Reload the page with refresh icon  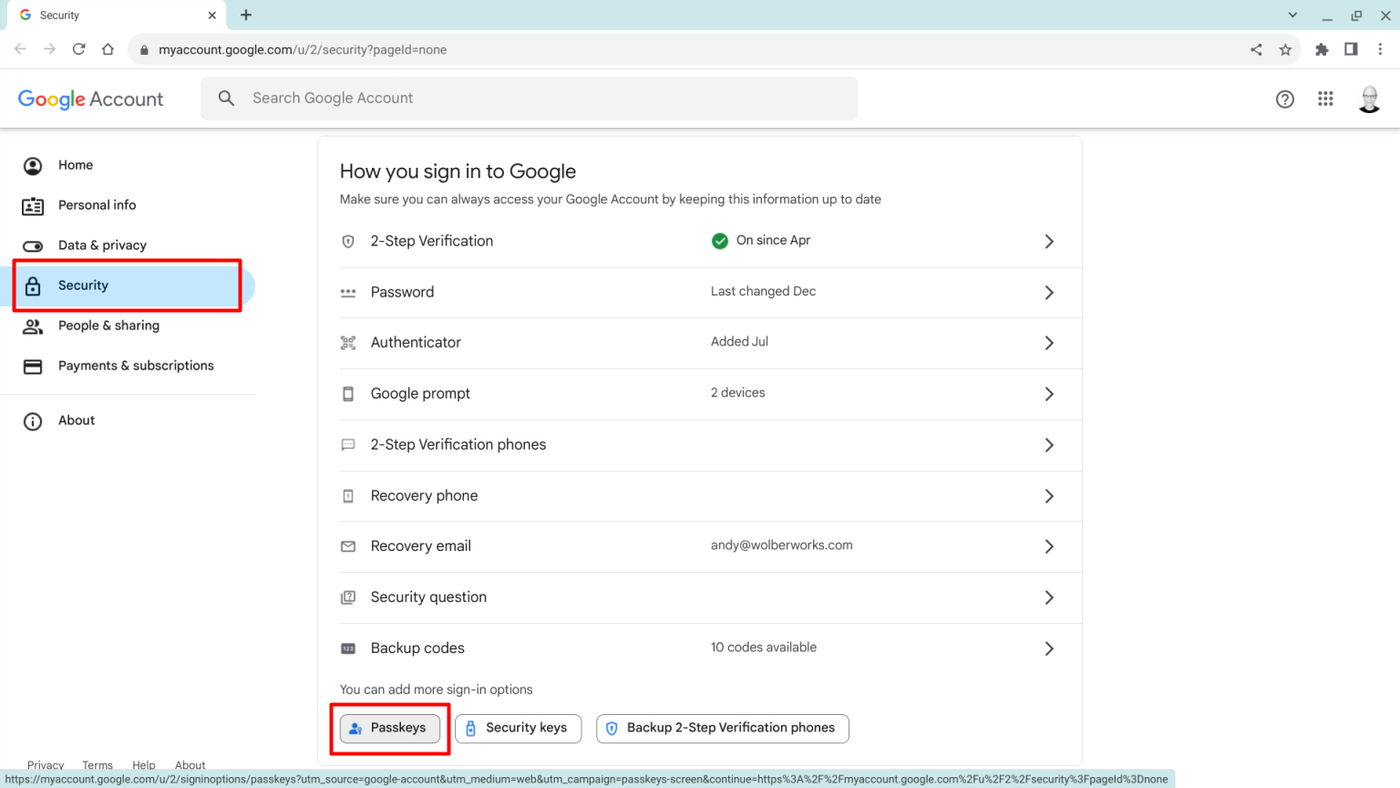coord(79,49)
